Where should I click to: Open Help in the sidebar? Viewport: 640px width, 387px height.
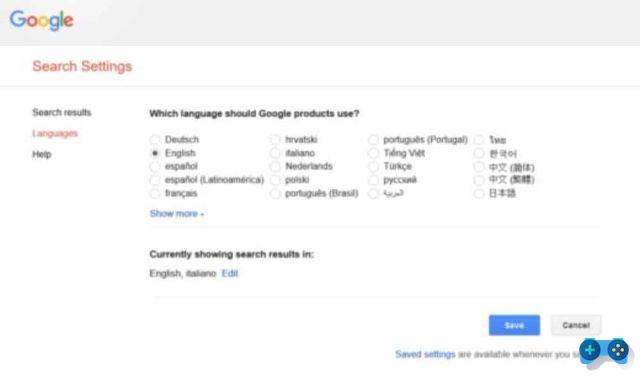[x=42, y=154]
